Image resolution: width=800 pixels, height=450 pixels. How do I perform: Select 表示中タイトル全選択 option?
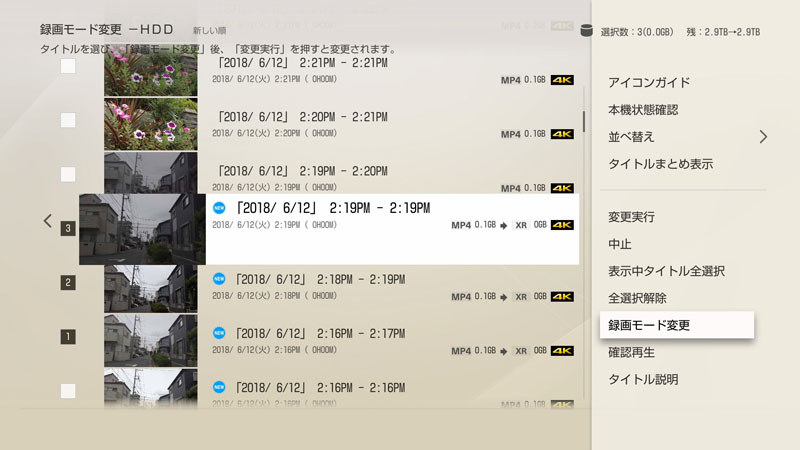[x=666, y=271]
